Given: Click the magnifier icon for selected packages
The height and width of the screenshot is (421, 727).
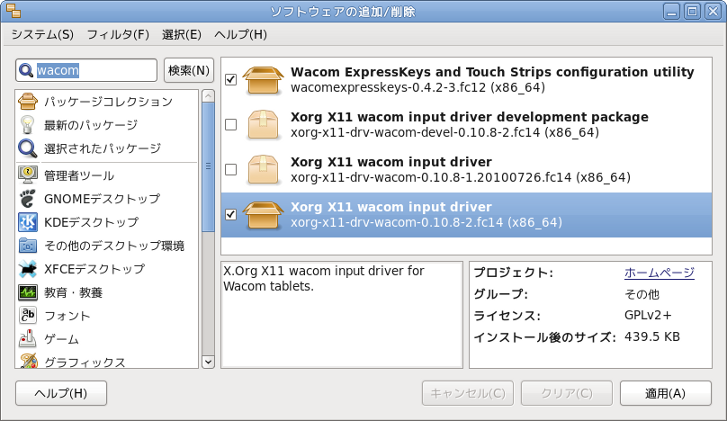Looking at the screenshot, I should [x=27, y=148].
